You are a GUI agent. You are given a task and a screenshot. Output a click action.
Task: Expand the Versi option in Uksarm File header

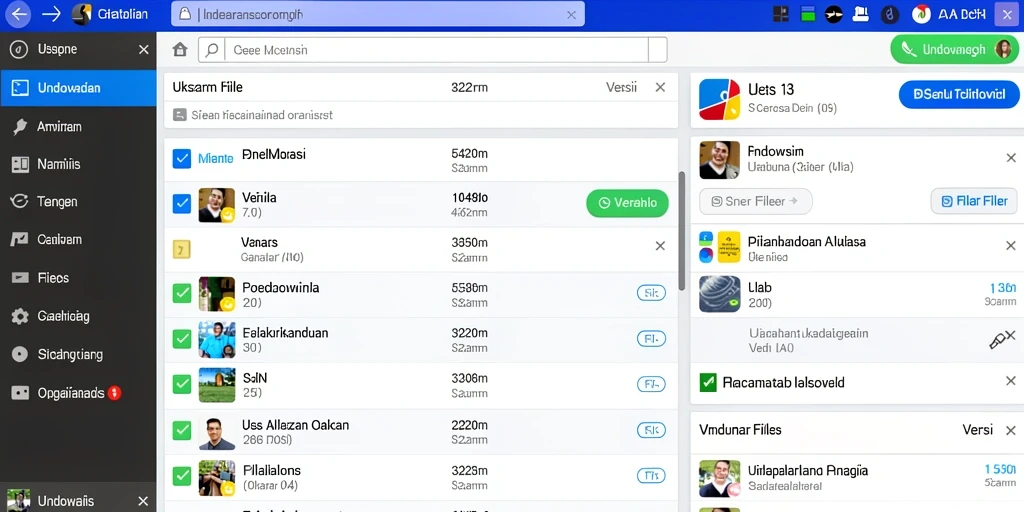621,88
